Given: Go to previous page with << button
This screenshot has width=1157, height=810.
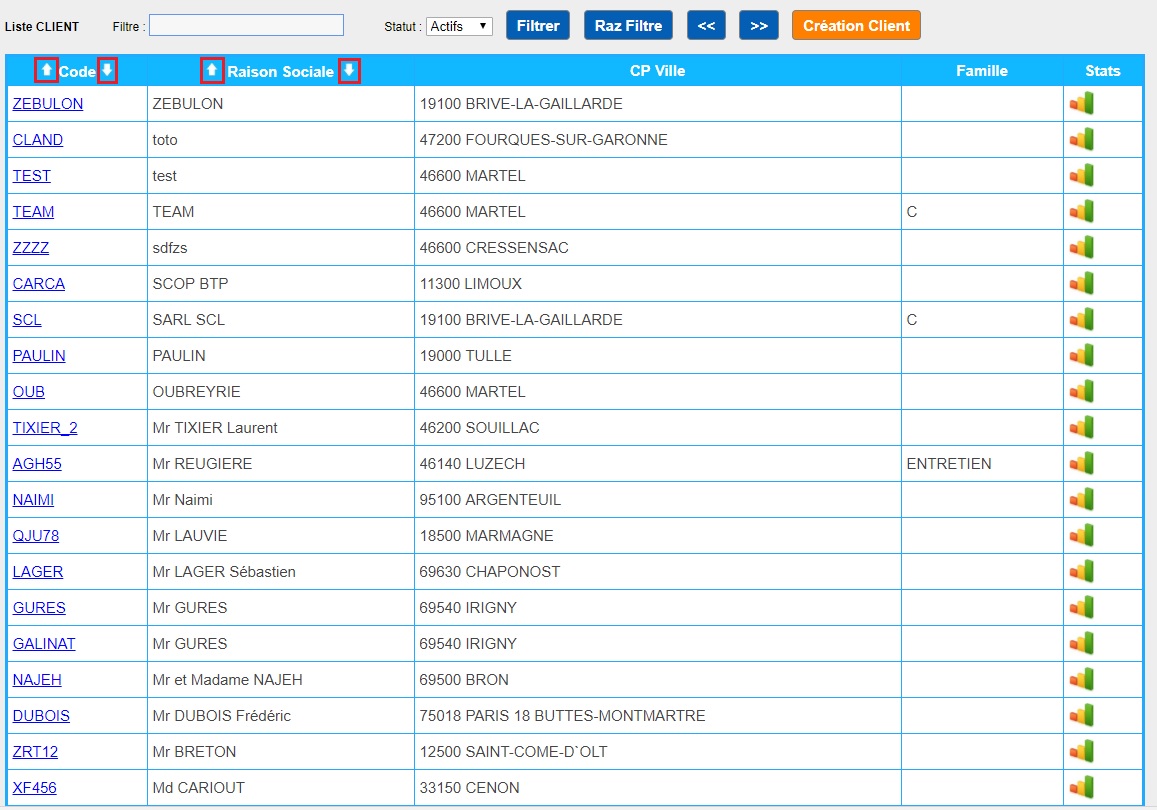Looking at the screenshot, I should point(706,26).
